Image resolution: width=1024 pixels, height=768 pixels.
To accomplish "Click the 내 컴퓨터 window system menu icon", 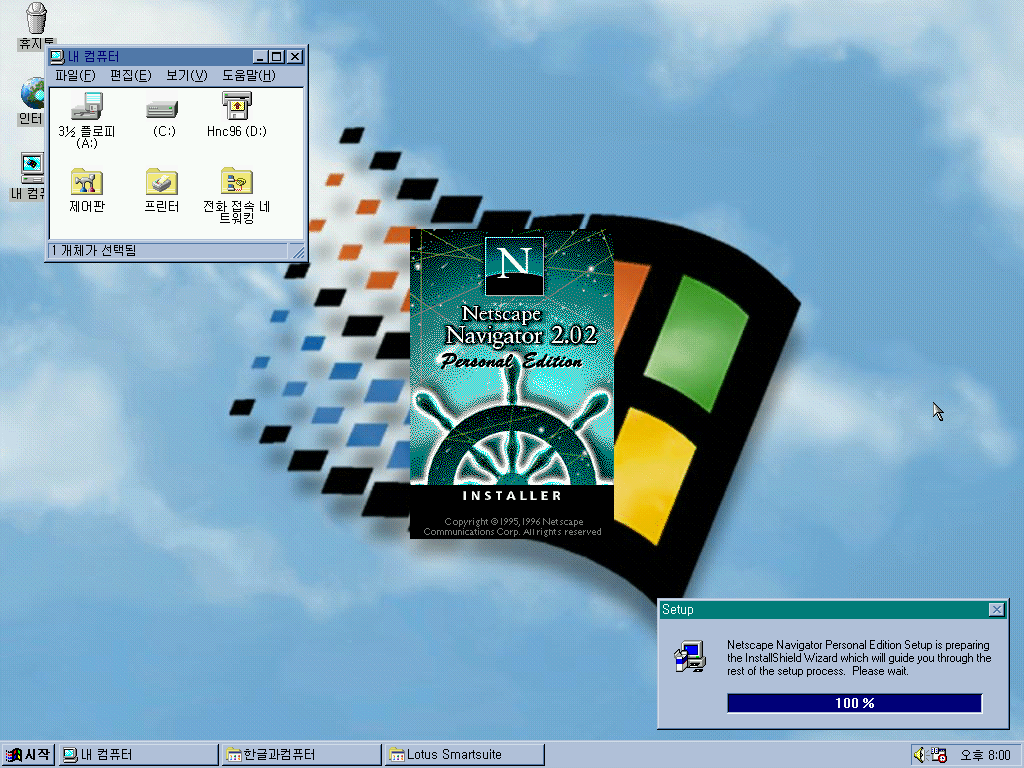I will click(57, 57).
